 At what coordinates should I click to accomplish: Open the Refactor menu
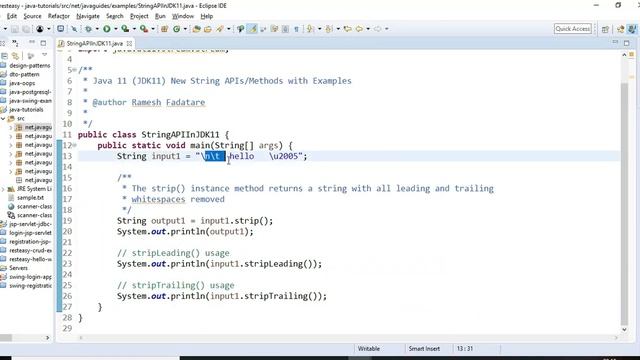tap(59, 16)
